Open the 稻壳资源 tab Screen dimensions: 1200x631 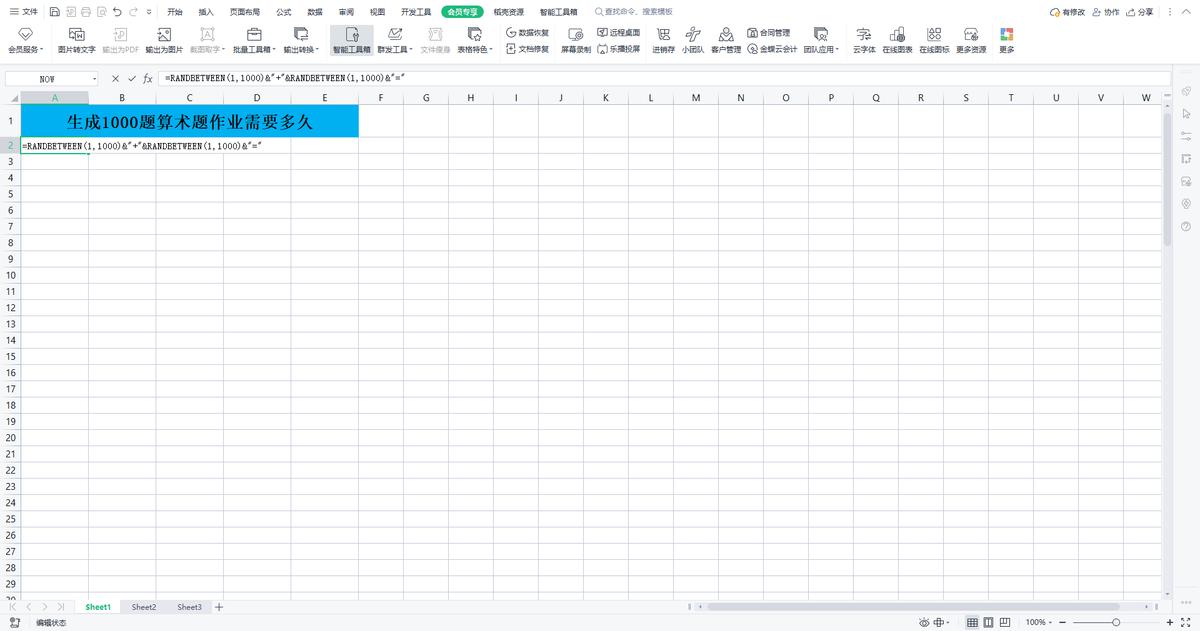click(509, 12)
